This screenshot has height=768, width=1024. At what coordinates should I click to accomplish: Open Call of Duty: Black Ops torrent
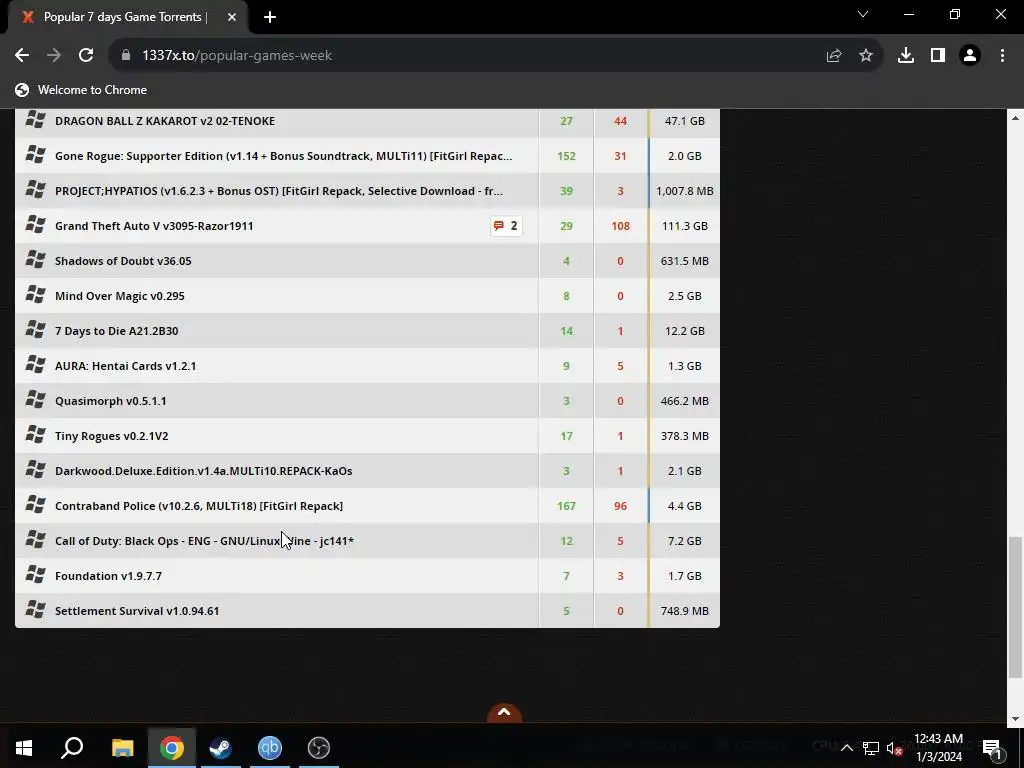[x=204, y=541]
